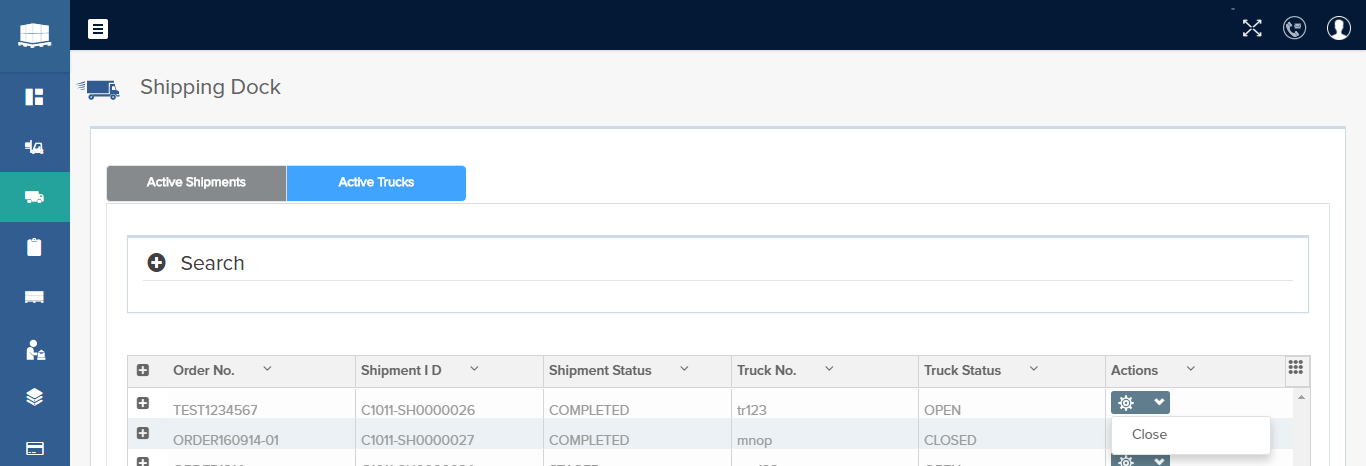Click COMPLETED status for TEST1234567
1366x466 pixels.
pyautogui.click(x=589, y=410)
